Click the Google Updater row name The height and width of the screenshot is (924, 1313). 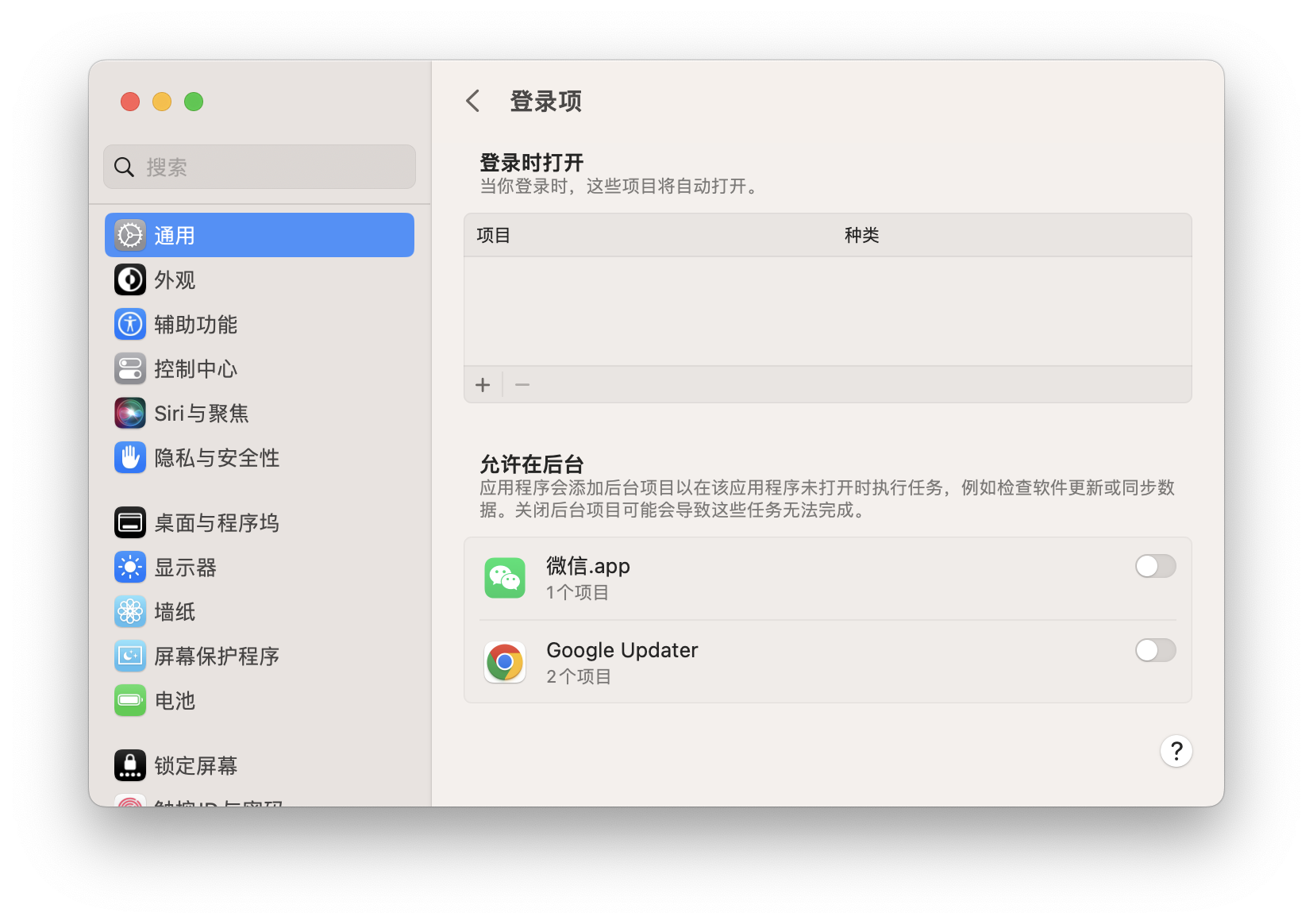click(622, 650)
